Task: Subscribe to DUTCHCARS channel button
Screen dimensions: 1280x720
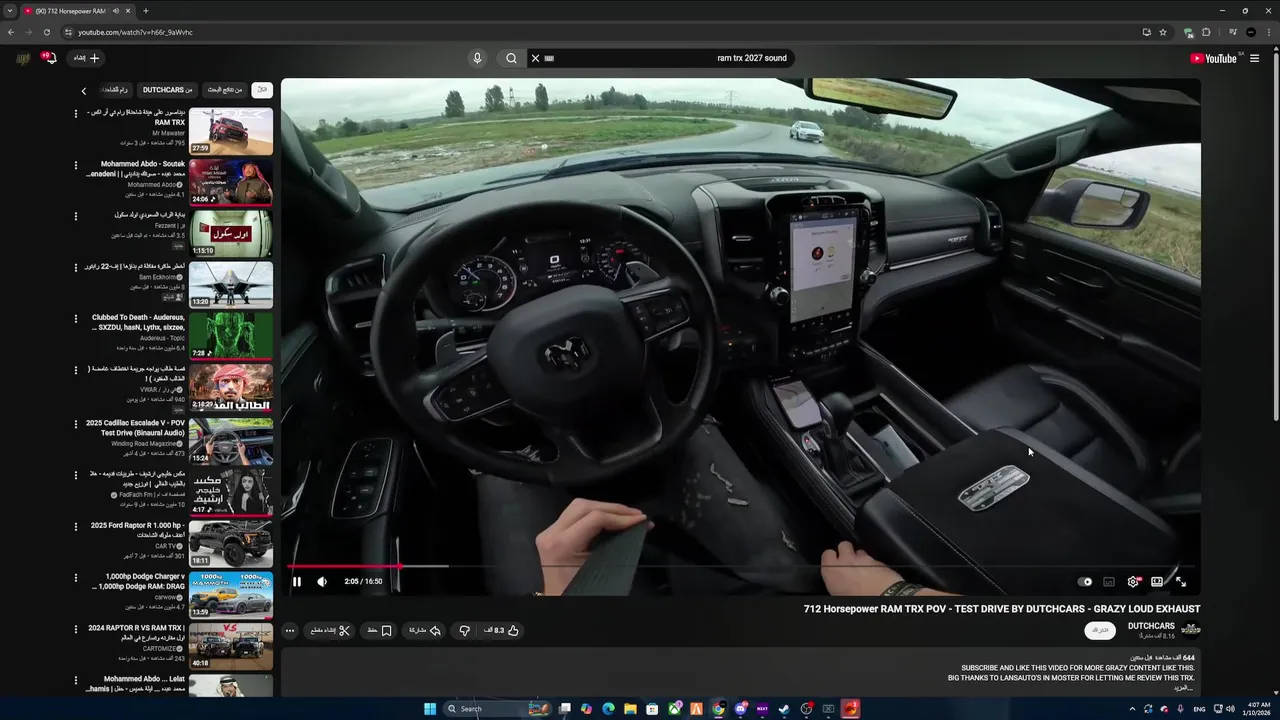Action: tap(1100, 630)
